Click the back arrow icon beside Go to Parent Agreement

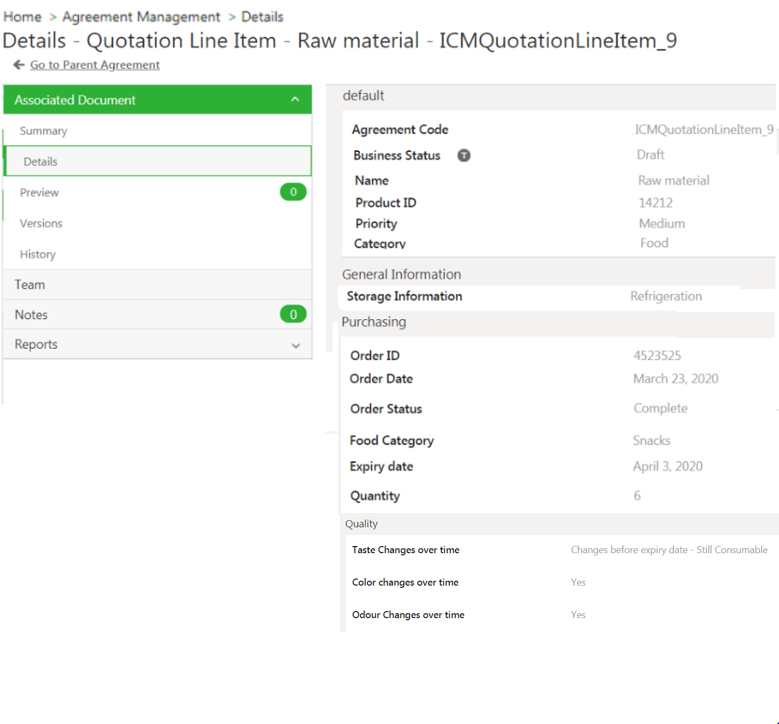(x=18, y=65)
